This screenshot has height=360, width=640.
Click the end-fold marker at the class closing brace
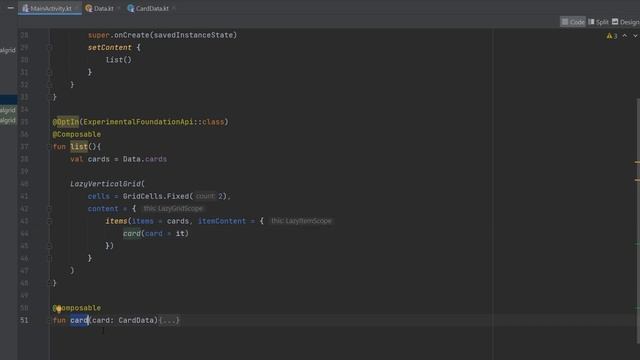[x=50, y=97]
